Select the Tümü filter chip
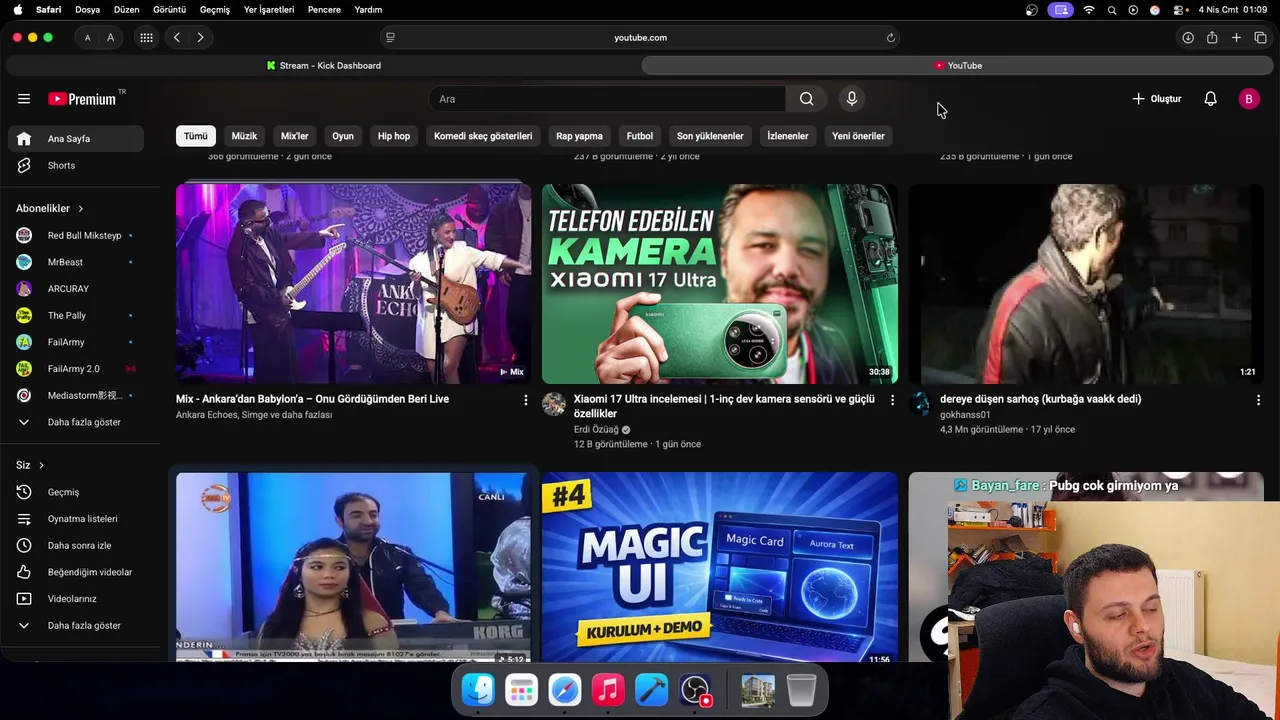This screenshot has height=720, width=1280. tap(196, 136)
